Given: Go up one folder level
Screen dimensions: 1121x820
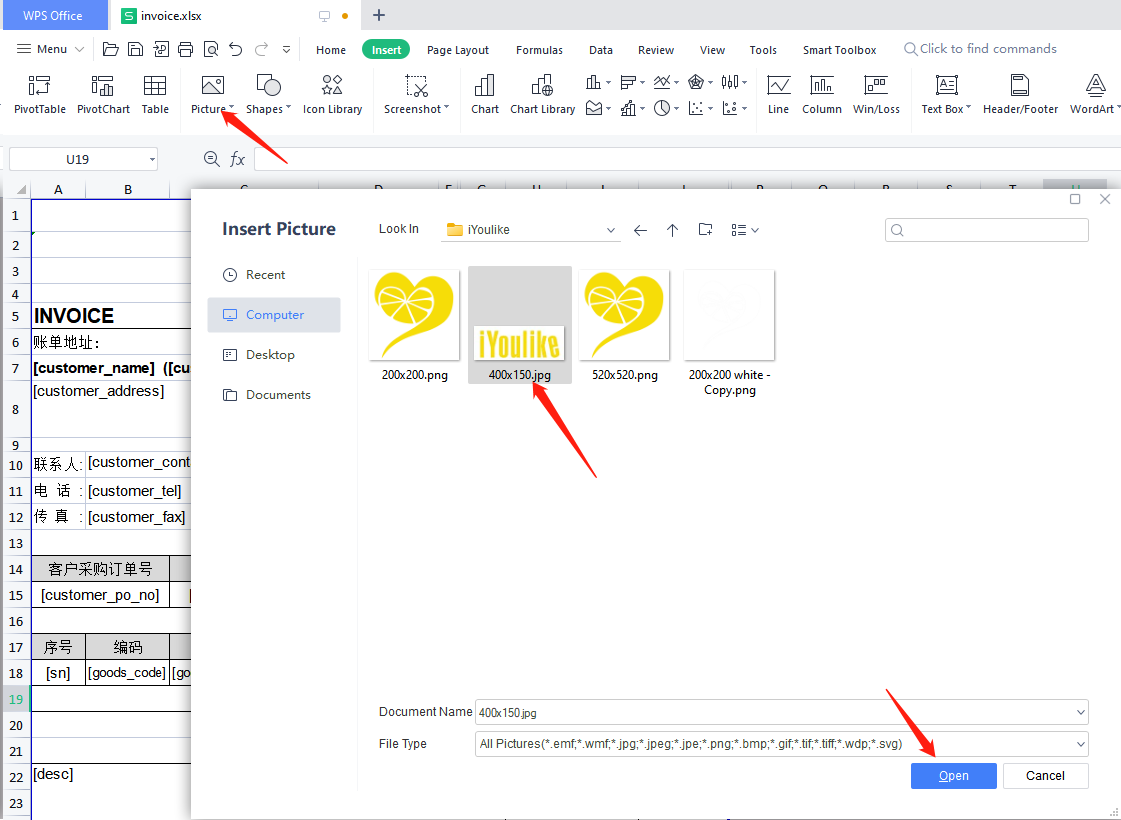Looking at the screenshot, I should tap(672, 230).
